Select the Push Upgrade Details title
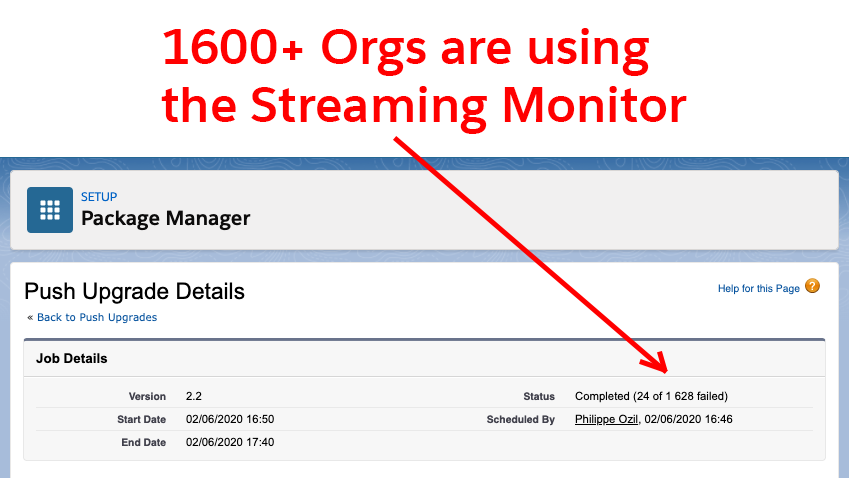Screen dimensions: 849x478 [x=134, y=291]
